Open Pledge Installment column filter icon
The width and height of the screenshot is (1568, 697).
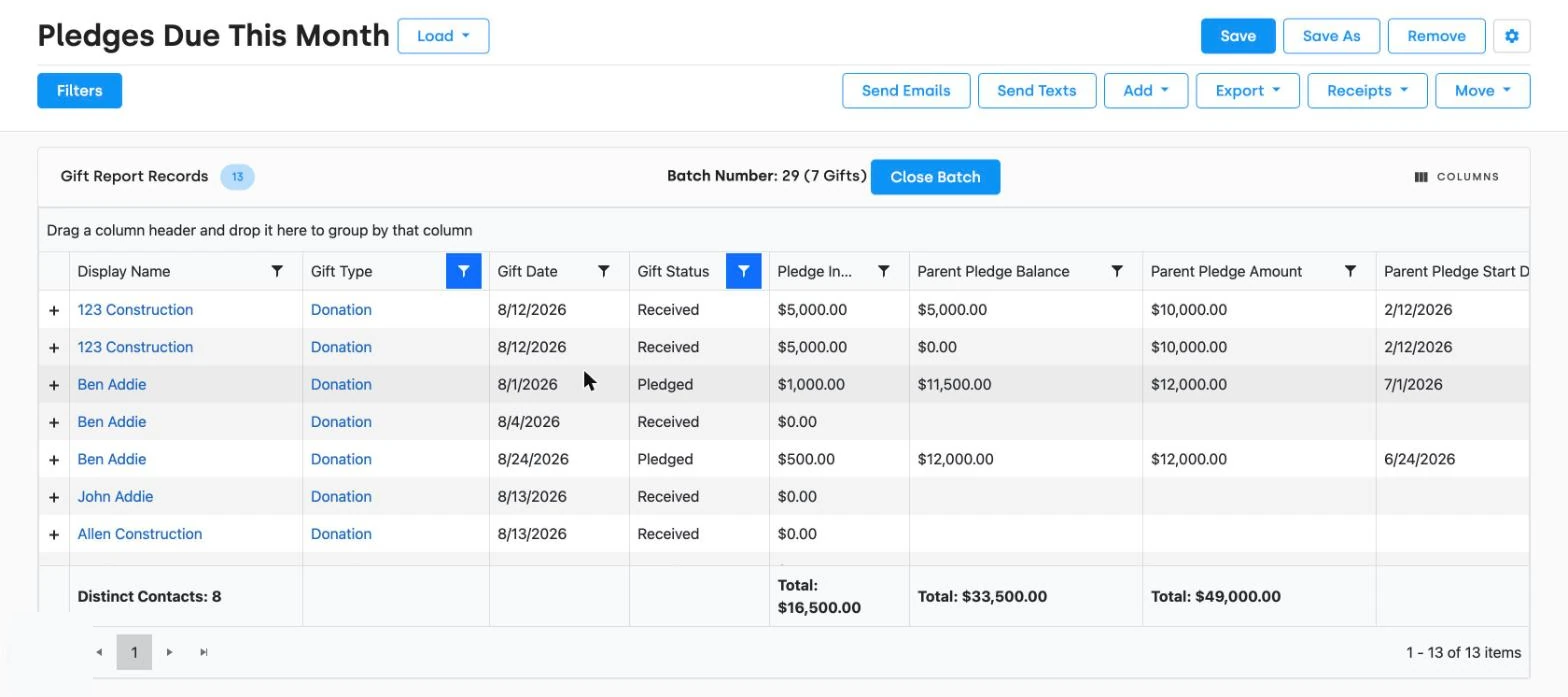point(884,271)
